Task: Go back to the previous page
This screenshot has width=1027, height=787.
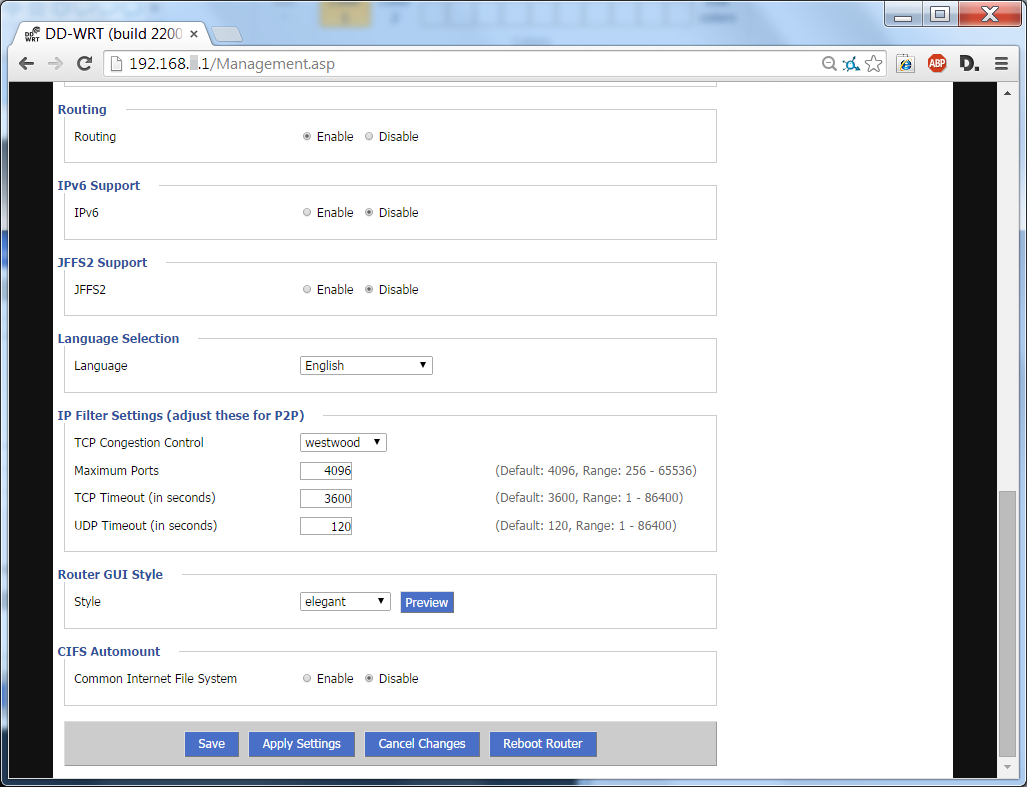Action: pos(26,64)
